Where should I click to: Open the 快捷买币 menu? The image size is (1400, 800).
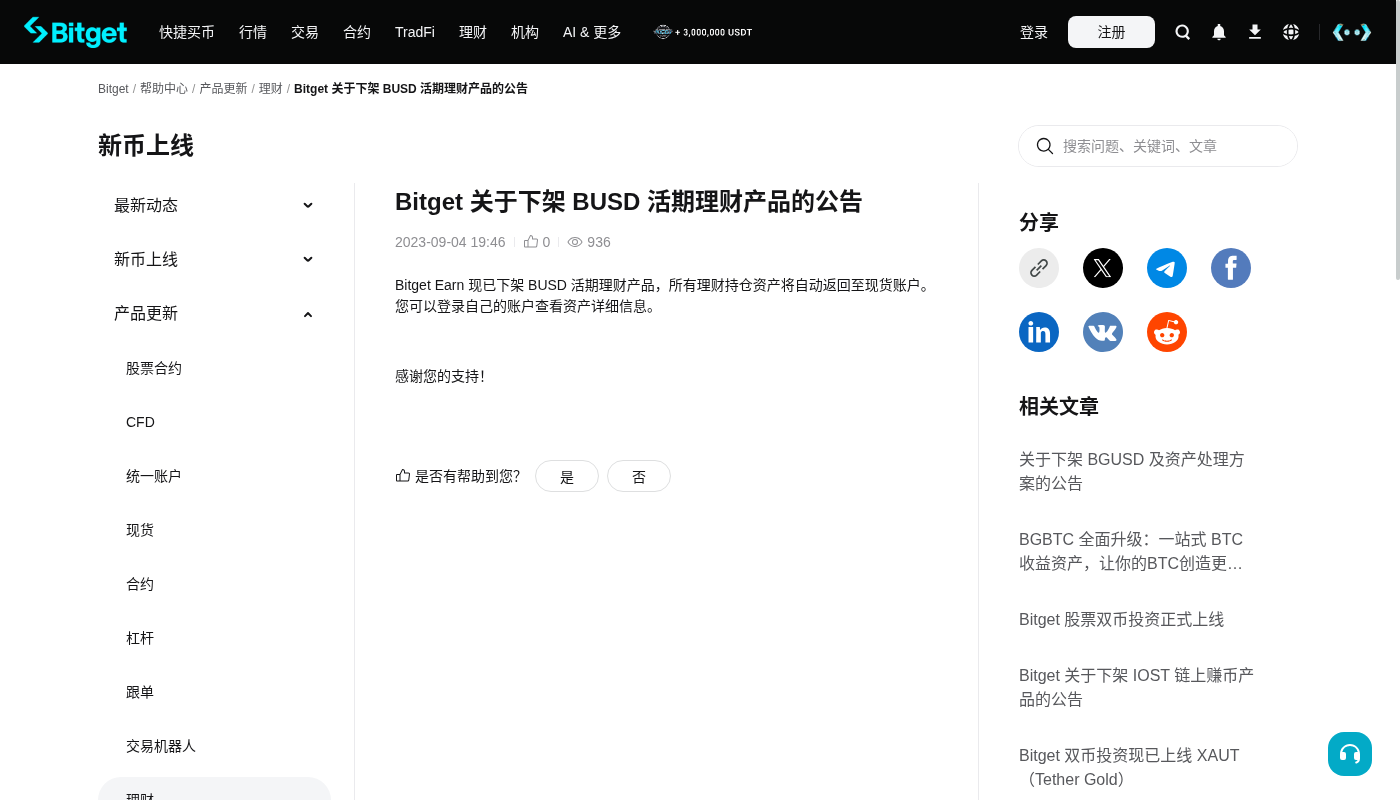coord(187,32)
